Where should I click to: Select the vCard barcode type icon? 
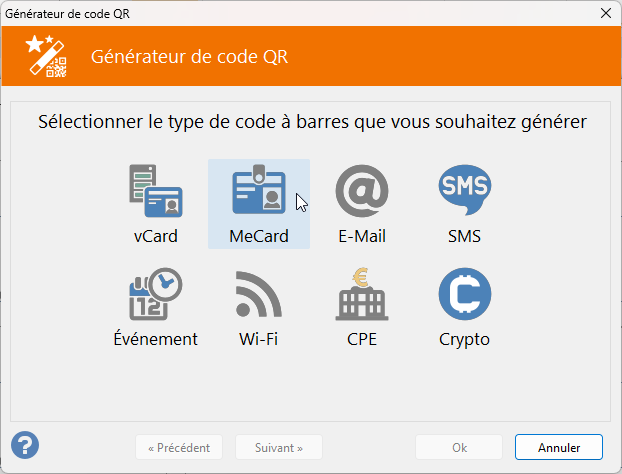(155, 192)
